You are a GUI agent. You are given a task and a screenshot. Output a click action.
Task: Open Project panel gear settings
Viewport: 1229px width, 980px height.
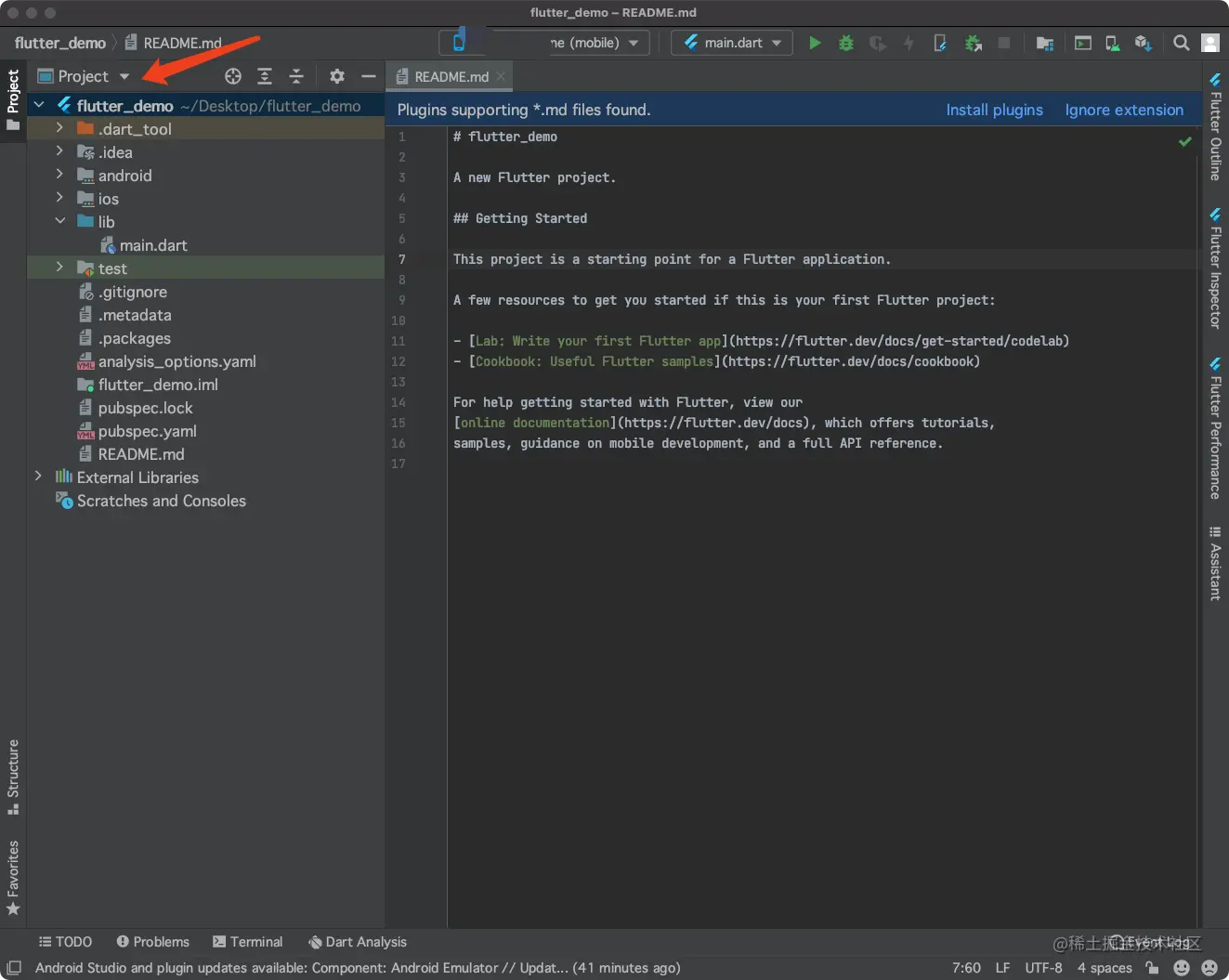(x=337, y=76)
